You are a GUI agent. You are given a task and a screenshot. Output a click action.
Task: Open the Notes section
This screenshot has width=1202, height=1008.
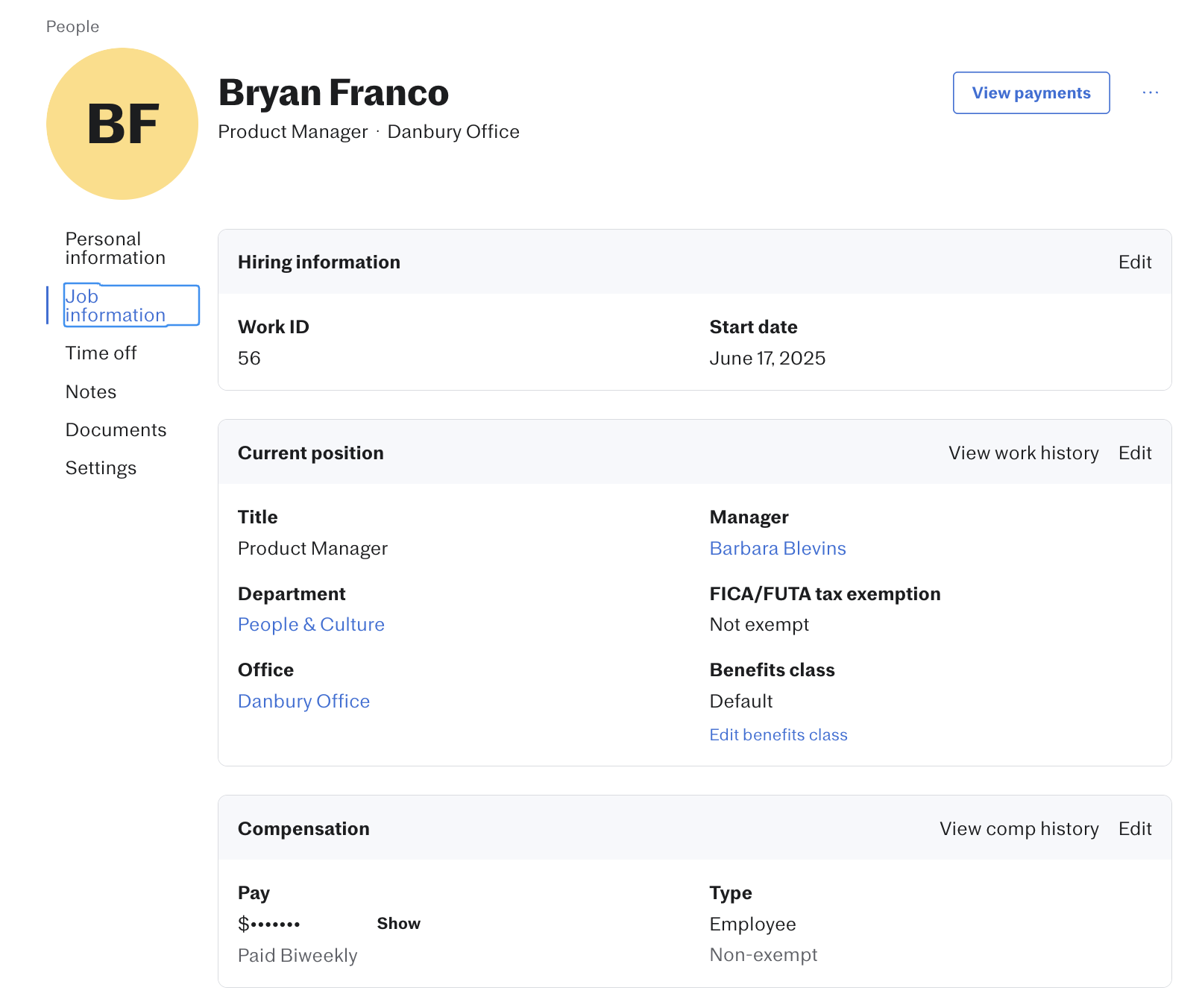[91, 391]
